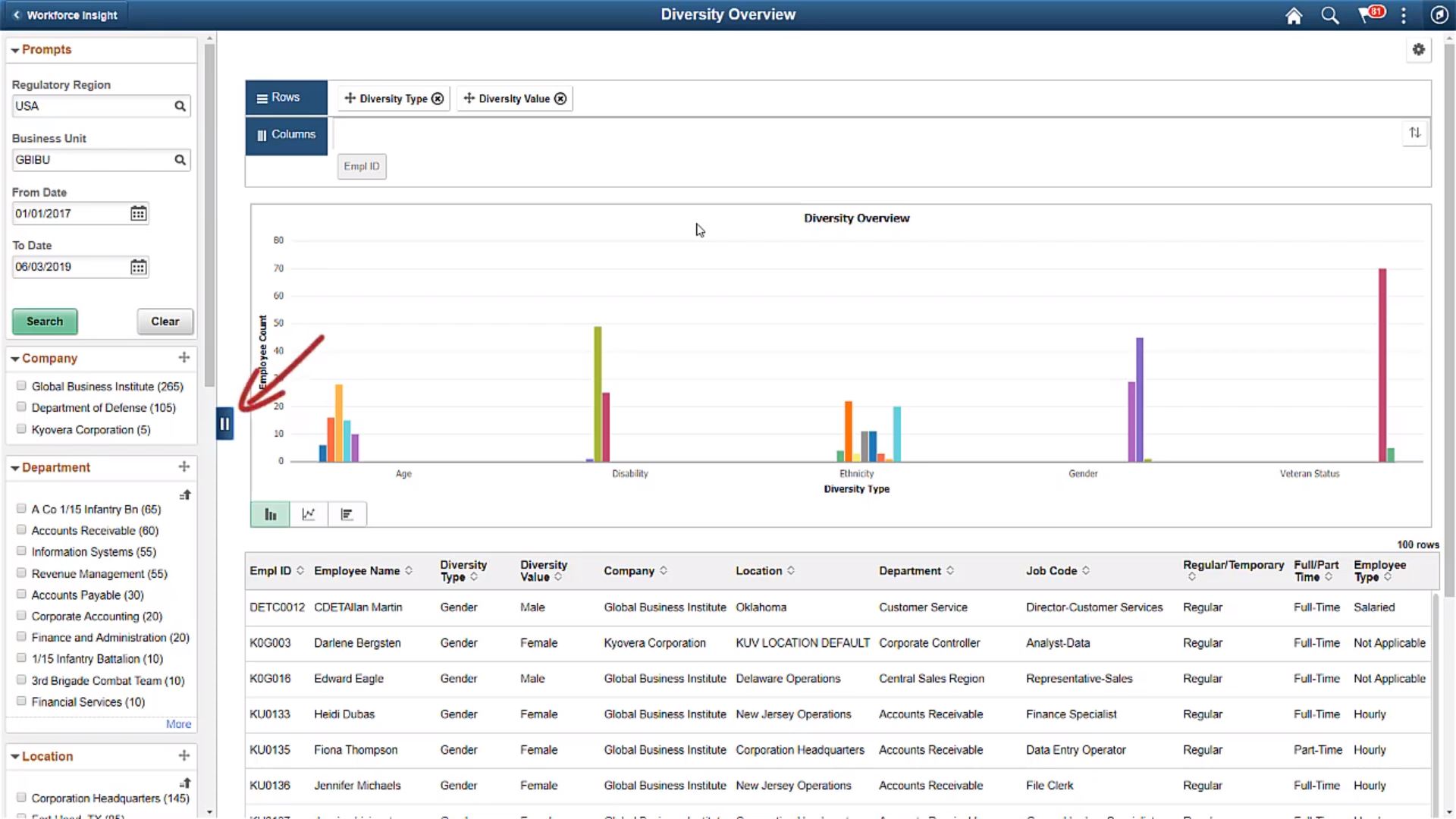Check the Corporation Headquarters location filter
The image size is (1456, 819).
click(20, 797)
